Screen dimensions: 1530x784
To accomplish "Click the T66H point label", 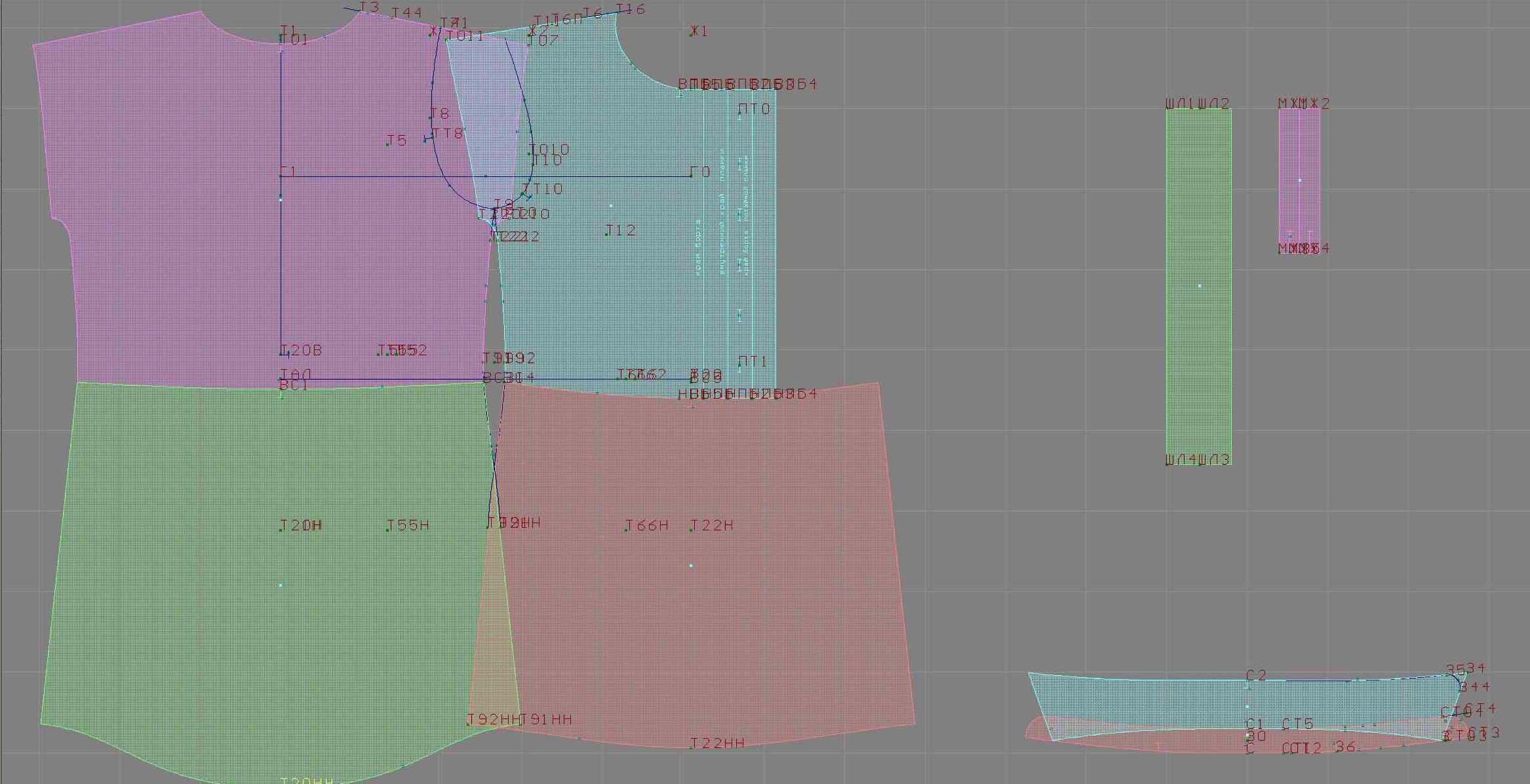I will click(x=647, y=525).
